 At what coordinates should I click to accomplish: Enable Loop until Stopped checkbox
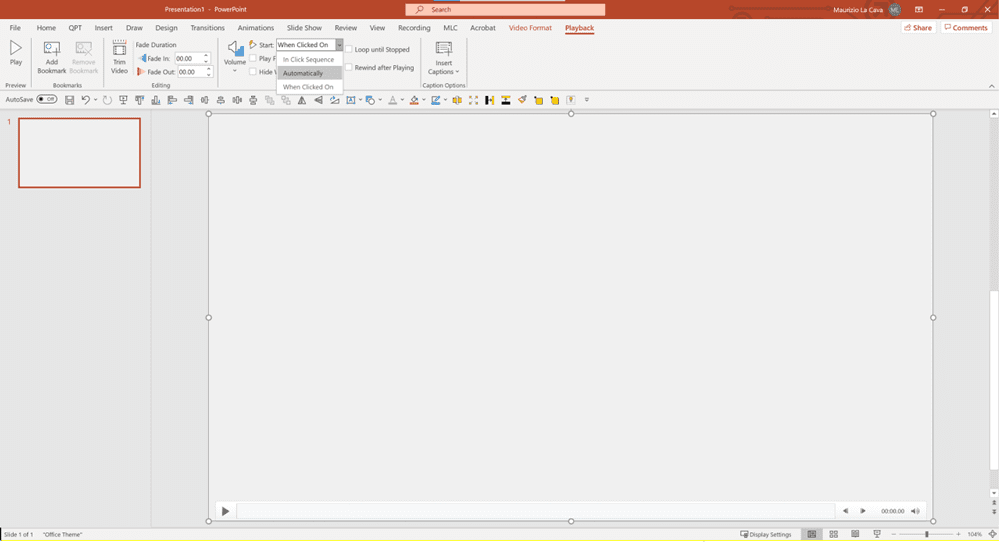coord(349,49)
